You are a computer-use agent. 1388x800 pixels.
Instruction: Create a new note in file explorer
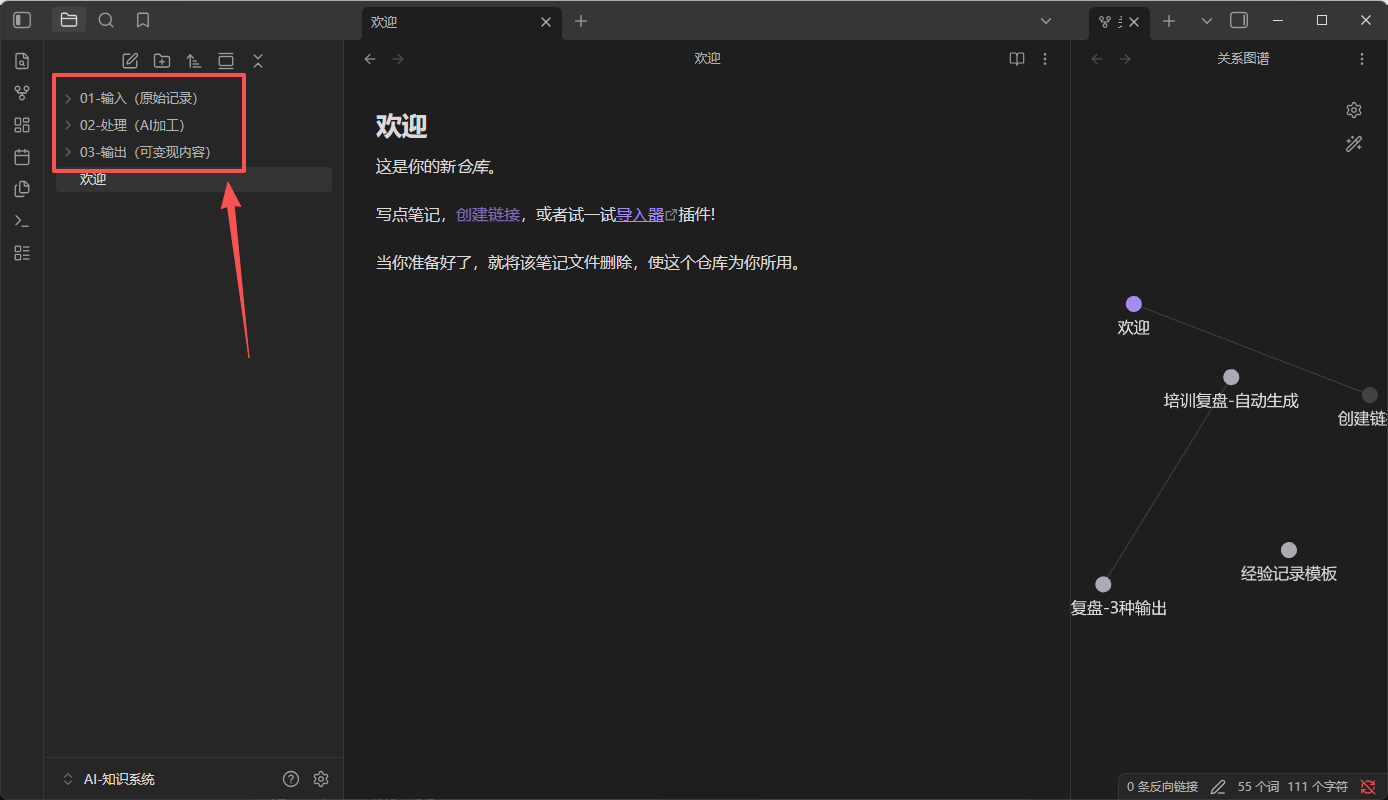(x=130, y=61)
